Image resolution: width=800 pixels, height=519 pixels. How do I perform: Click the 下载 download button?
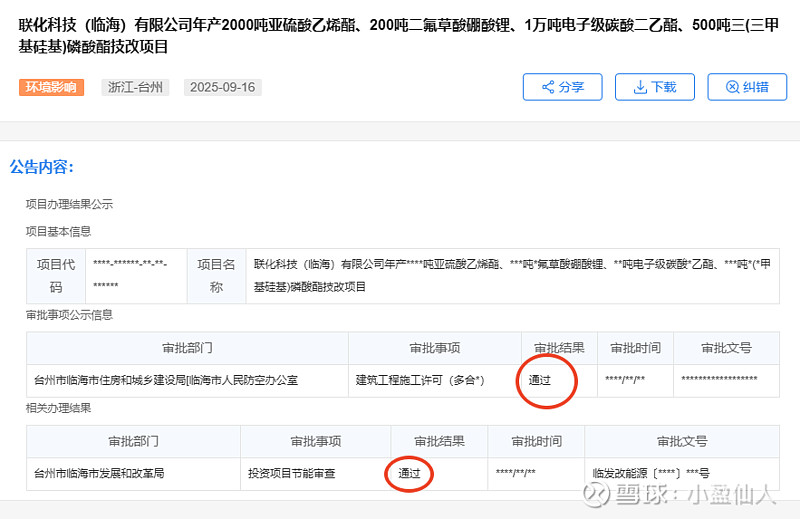(655, 87)
